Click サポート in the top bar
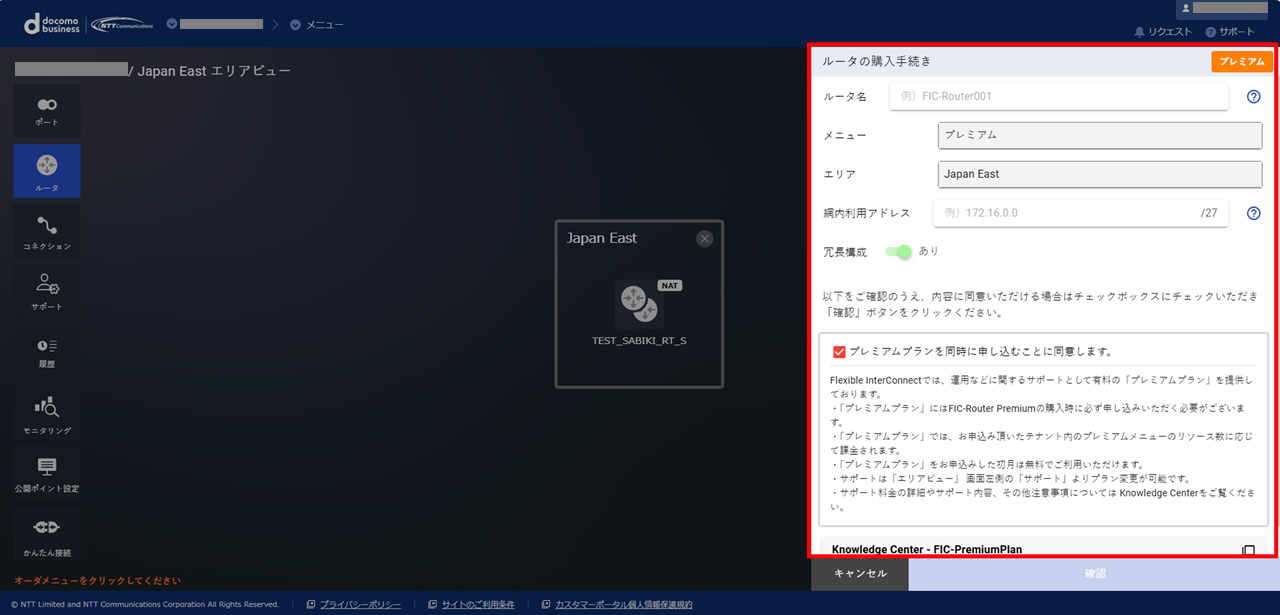The image size is (1280, 615). click(x=1230, y=32)
